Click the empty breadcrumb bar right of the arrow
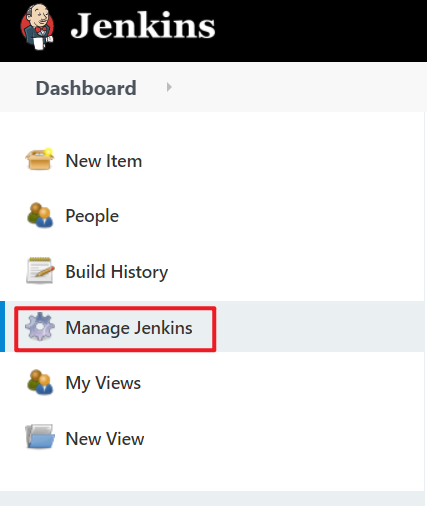Viewport: 427px width, 506px height. click(300, 87)
